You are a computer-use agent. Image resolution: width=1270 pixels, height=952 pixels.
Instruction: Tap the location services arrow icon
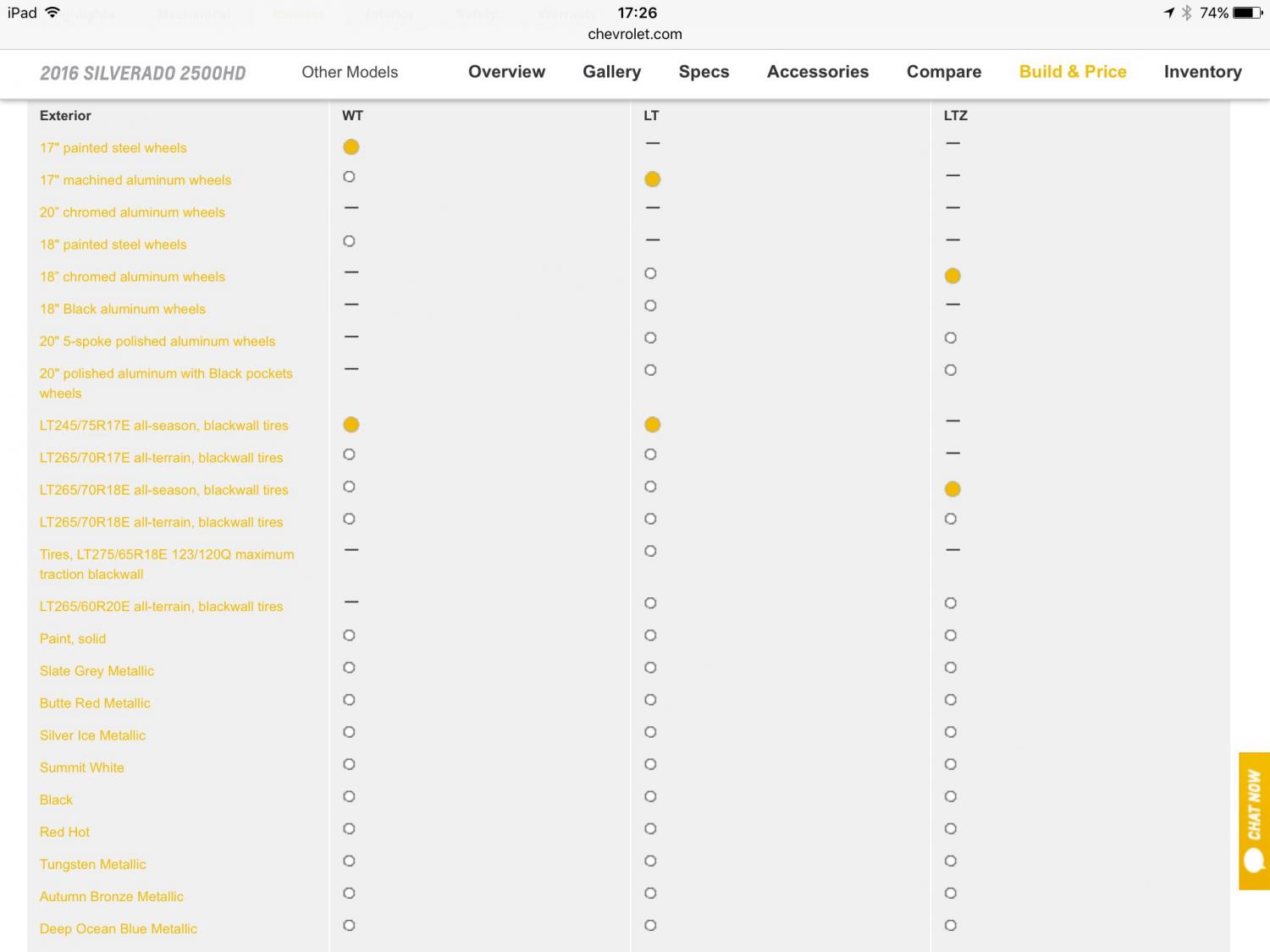point(1169,13)
